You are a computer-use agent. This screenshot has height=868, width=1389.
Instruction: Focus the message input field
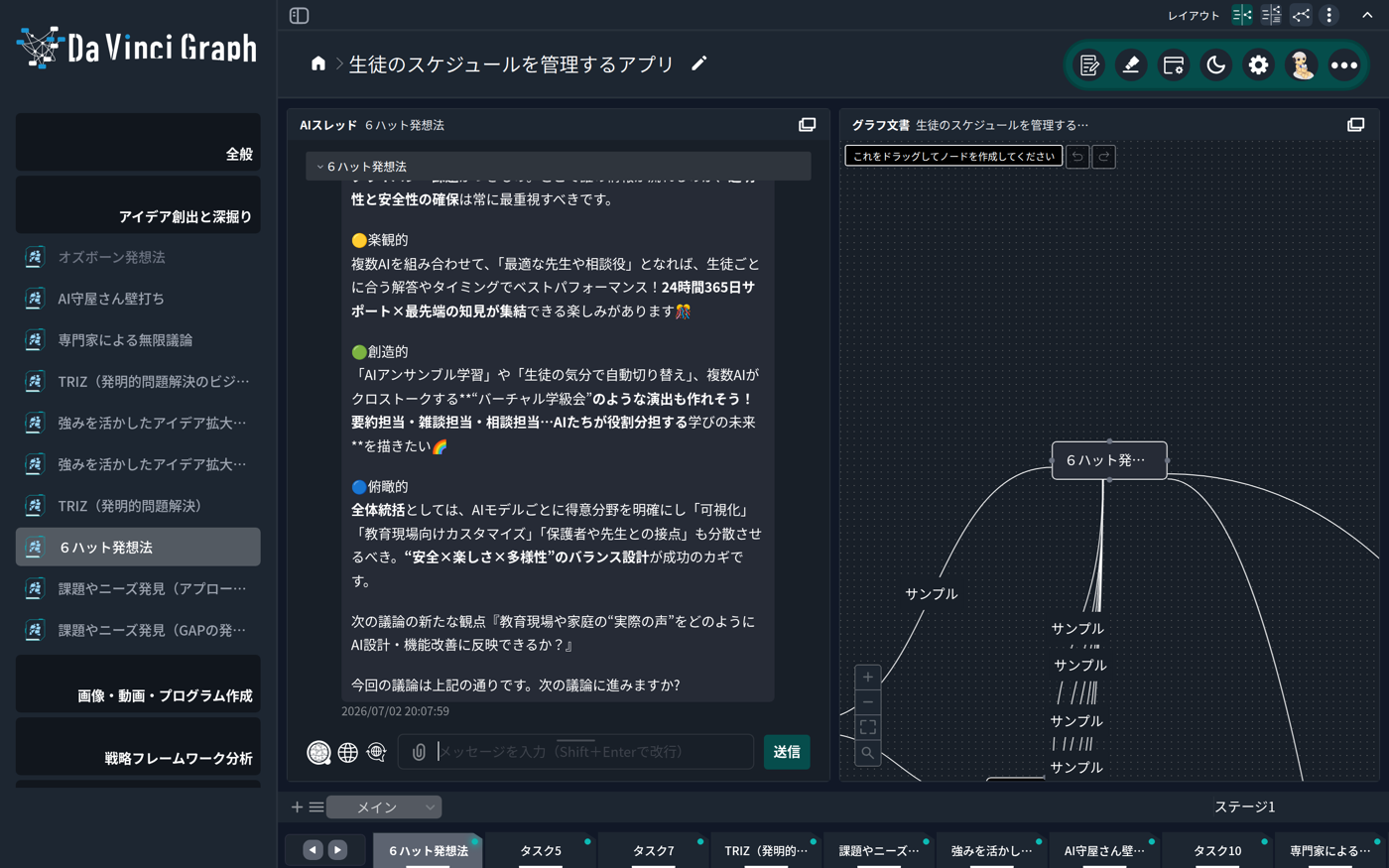592,752
